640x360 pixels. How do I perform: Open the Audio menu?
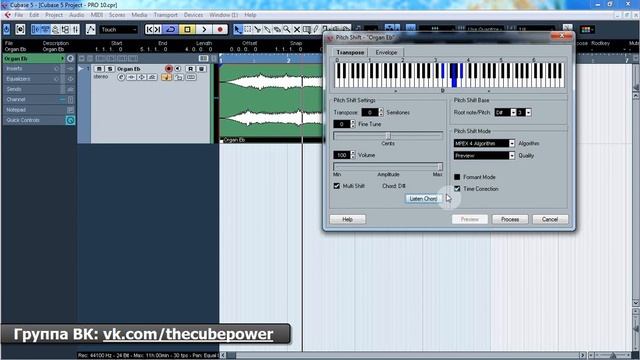click(x=76, y=15)
